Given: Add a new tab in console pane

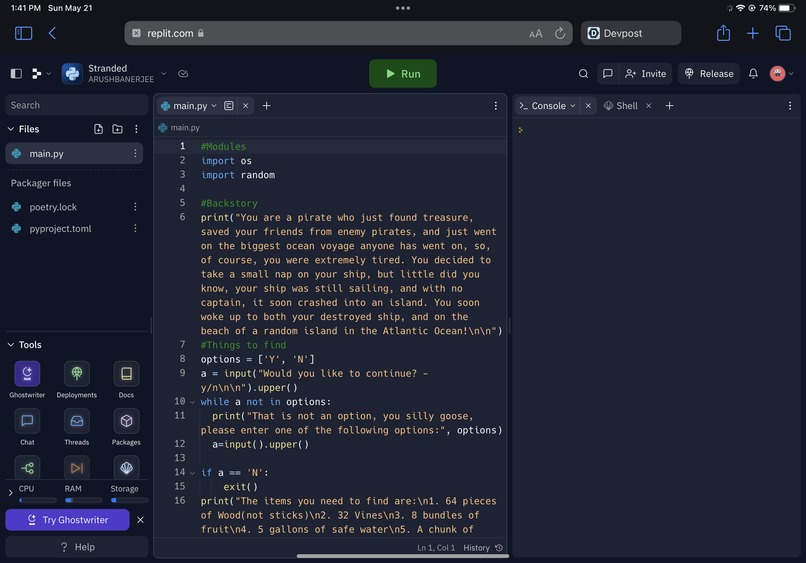Looking at the screenshot, I should tap(669, 105).
